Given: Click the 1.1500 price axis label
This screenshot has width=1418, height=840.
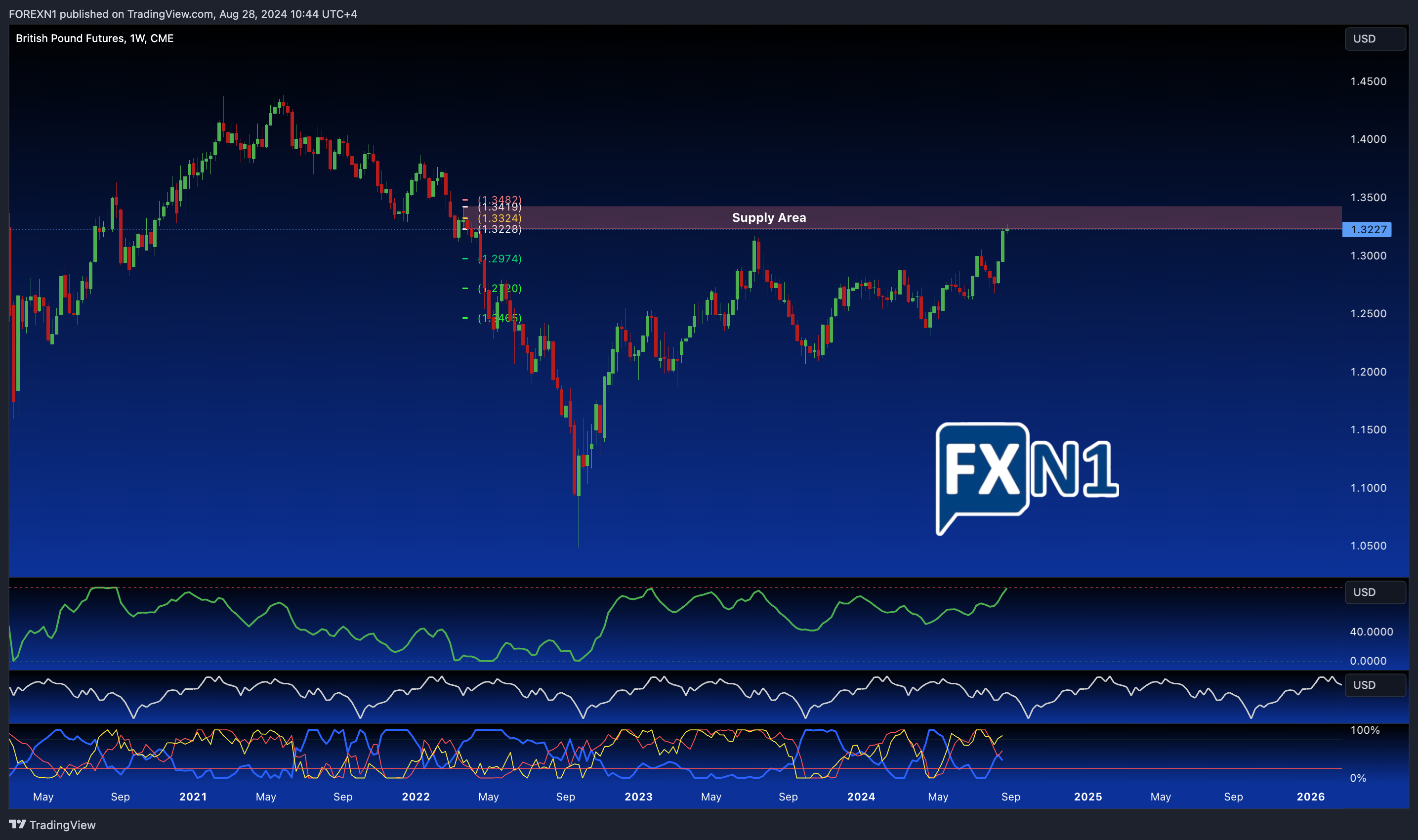Looking at the screenshot, I should pos(1368,429).
